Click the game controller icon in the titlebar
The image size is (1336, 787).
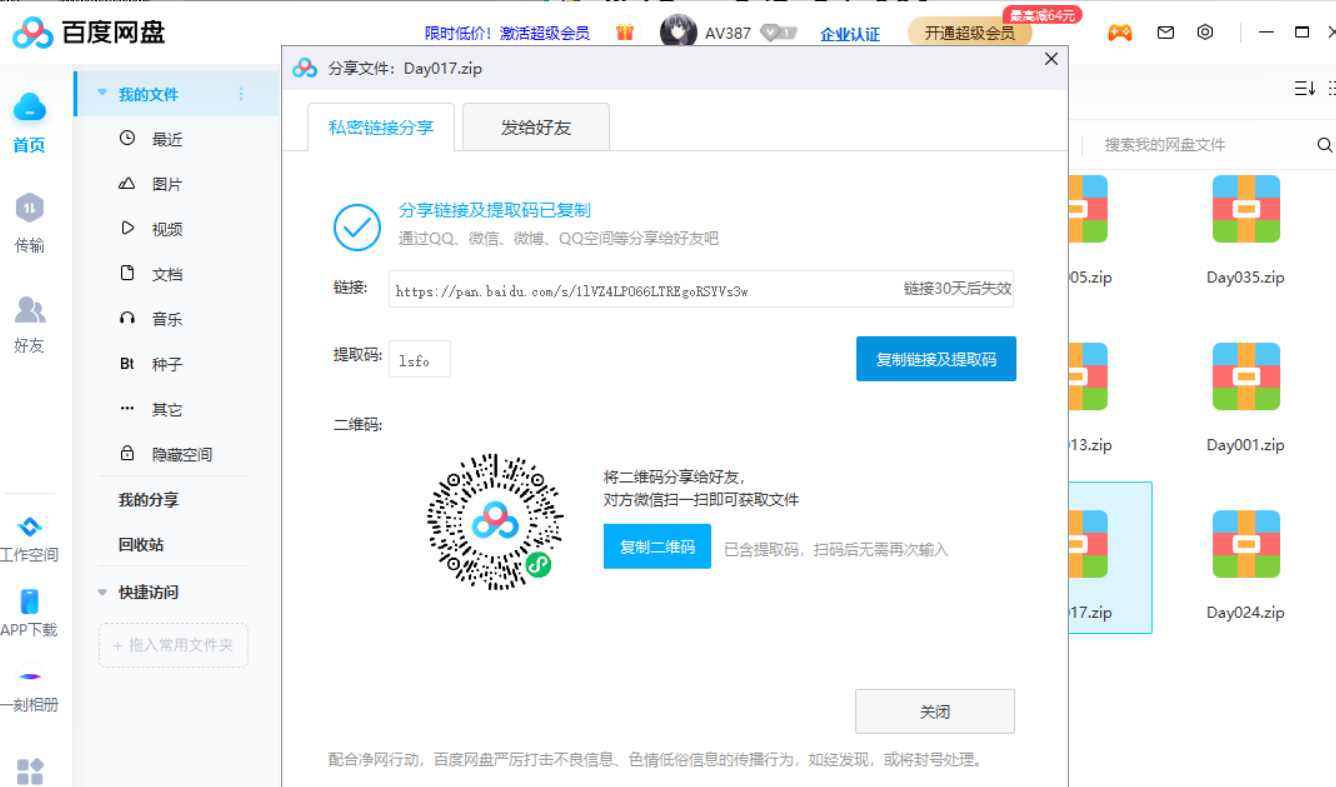[1120, 32]
